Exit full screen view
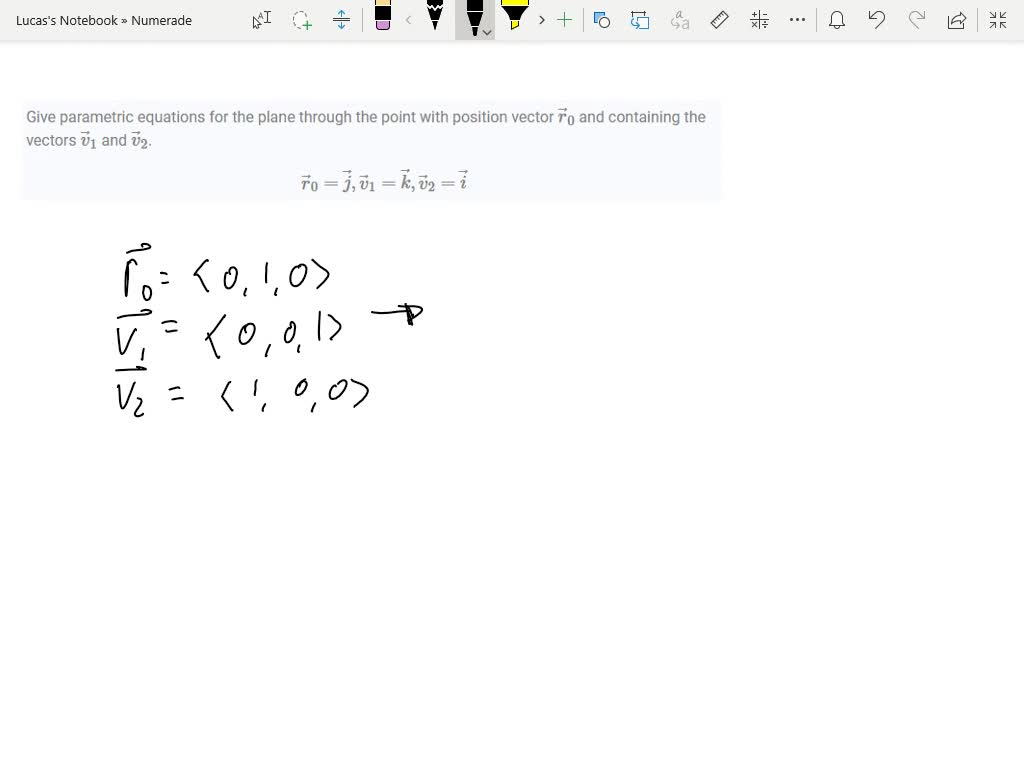 (x=997, y=20)
